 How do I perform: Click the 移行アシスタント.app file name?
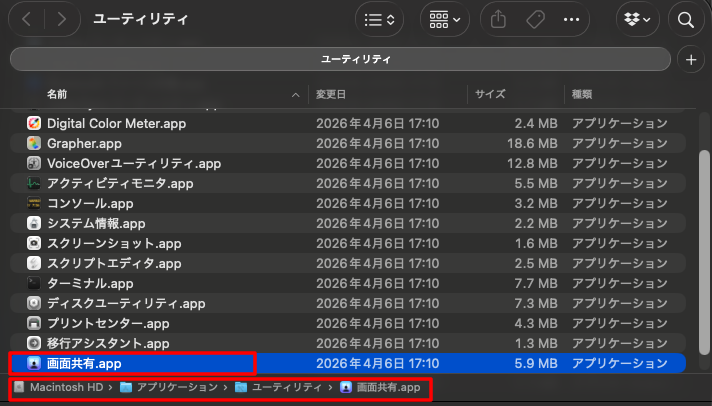click(x=109, y=343)
